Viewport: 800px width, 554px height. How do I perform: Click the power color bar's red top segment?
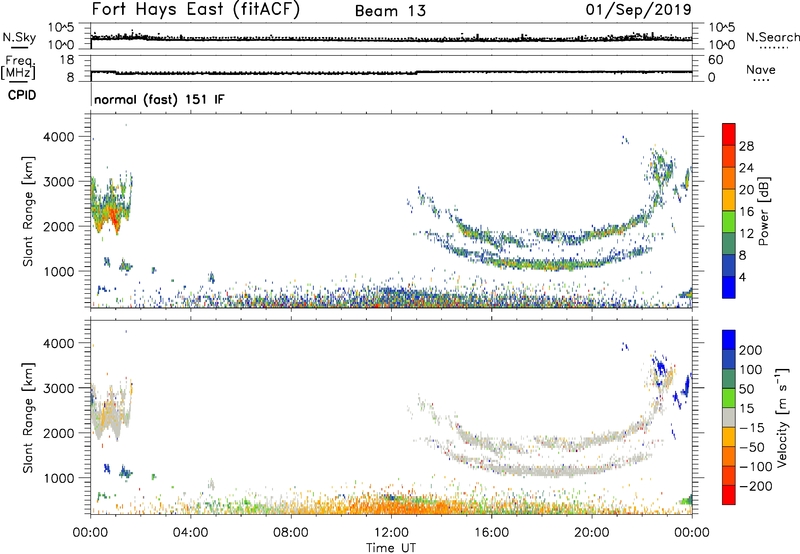pyautogui.click(x=729, y=134)
